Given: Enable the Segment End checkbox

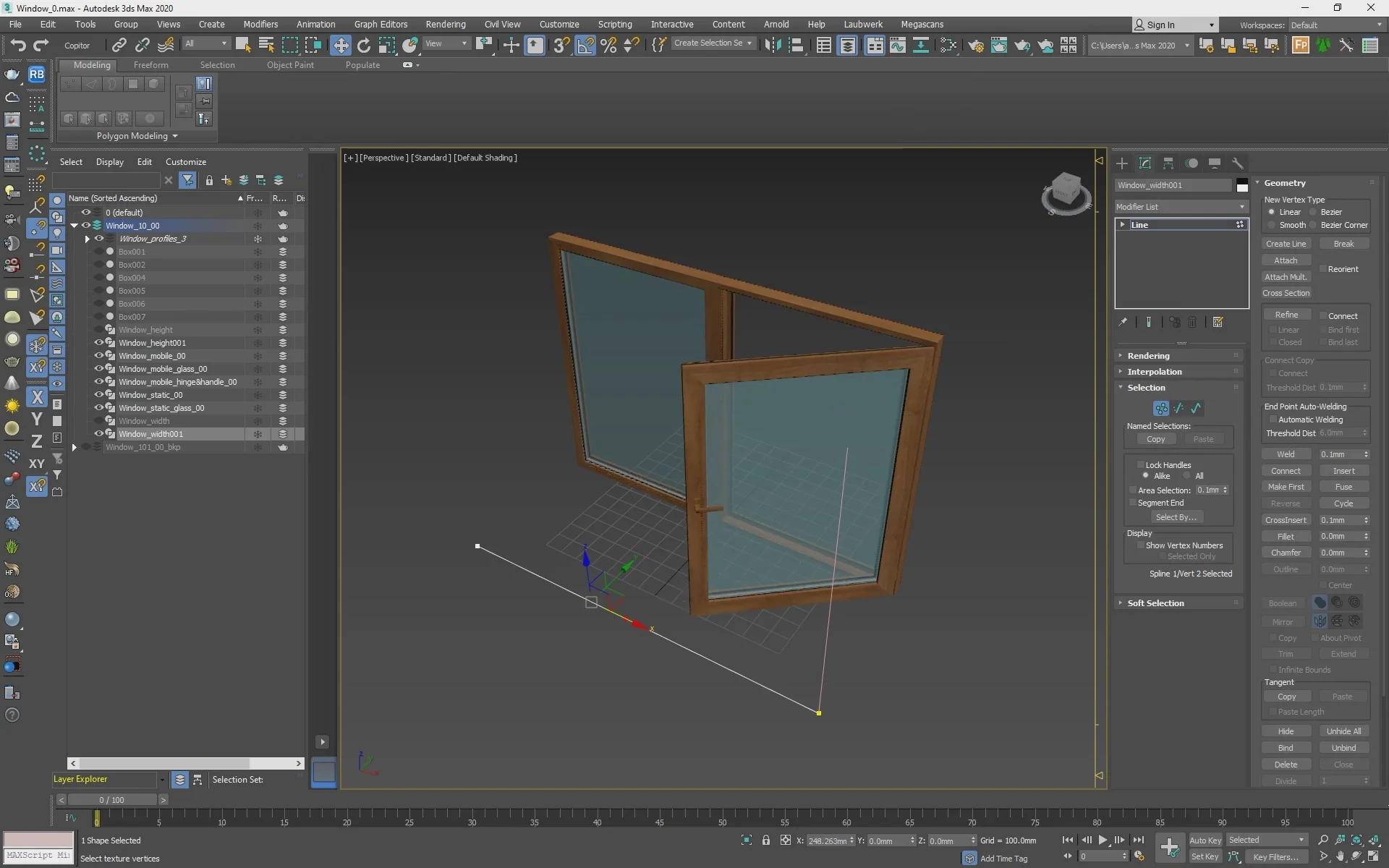Looking at the screenshot, I should click(1133, 503).
